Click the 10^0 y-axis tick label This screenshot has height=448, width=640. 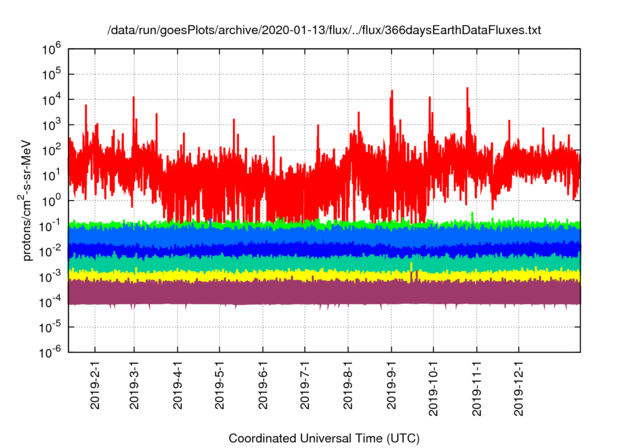[x=51, y=201]
